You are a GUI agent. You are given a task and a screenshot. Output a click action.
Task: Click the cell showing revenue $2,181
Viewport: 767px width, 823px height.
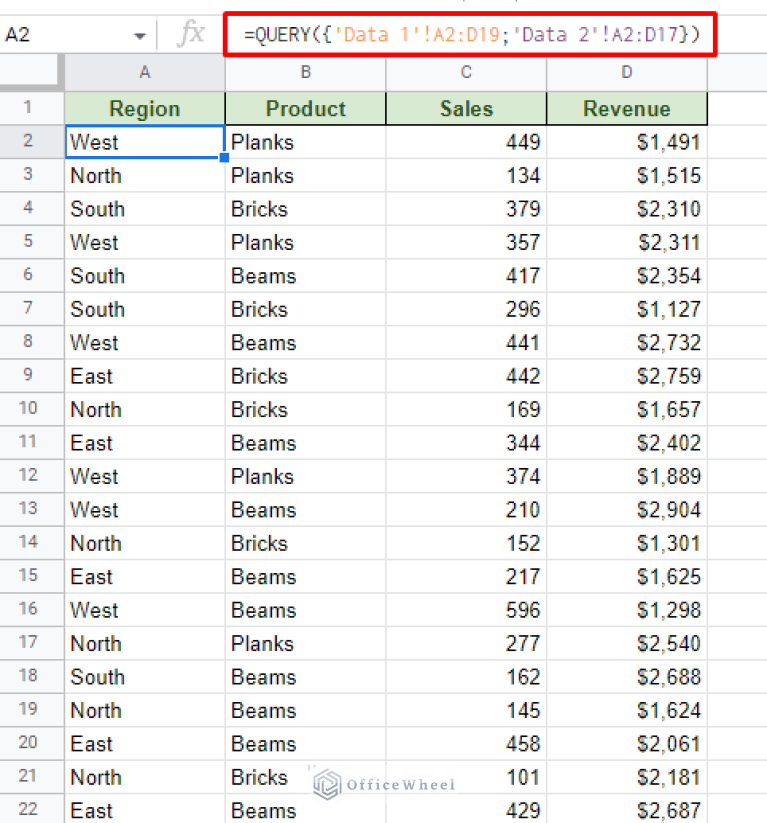tap(626, 777)
